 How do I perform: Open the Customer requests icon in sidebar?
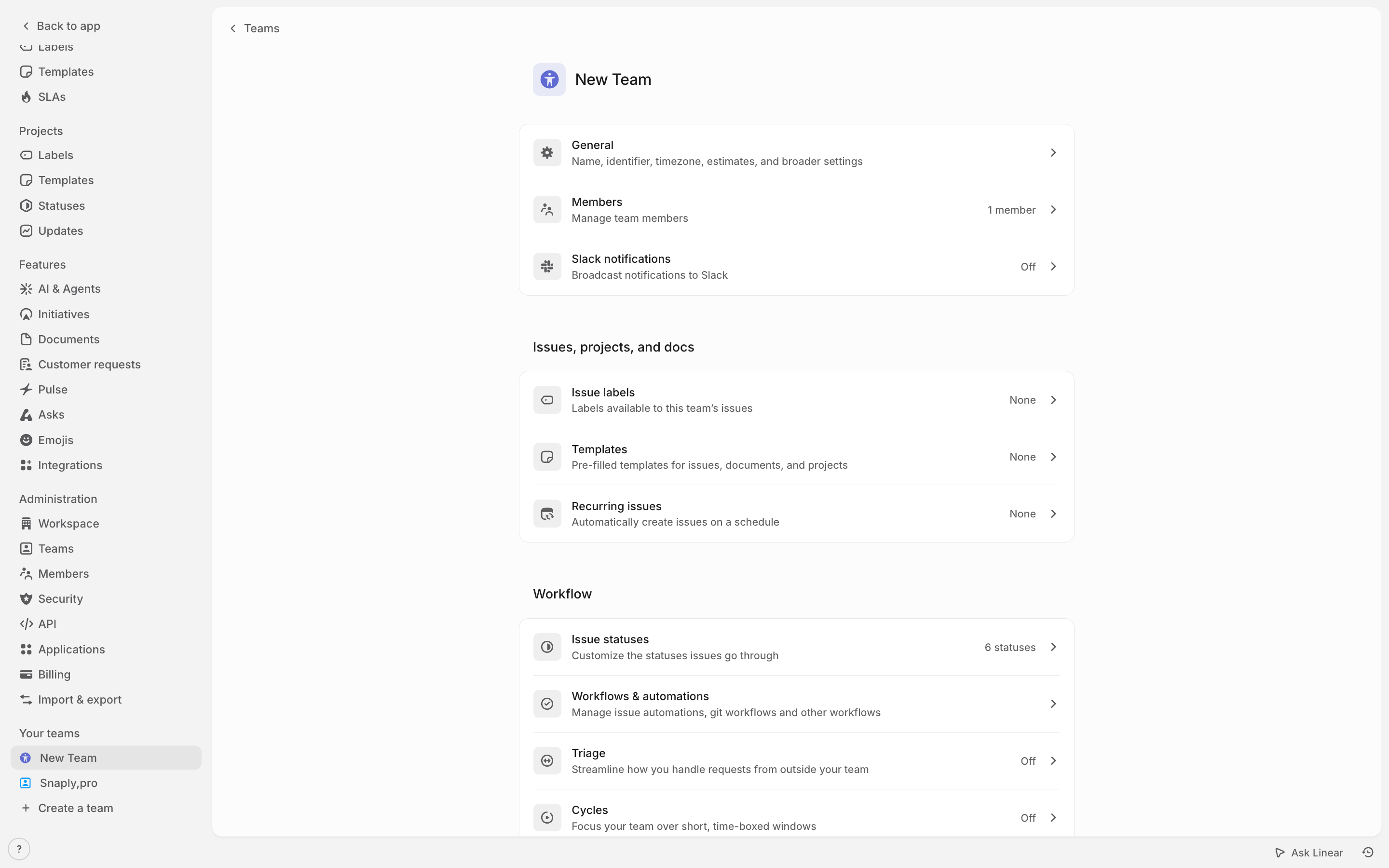click(26, 365)
